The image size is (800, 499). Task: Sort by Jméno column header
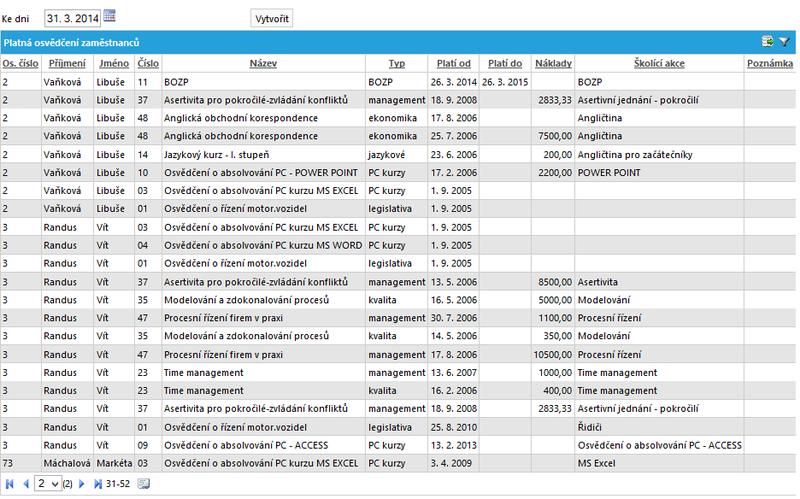coord(114,63)
